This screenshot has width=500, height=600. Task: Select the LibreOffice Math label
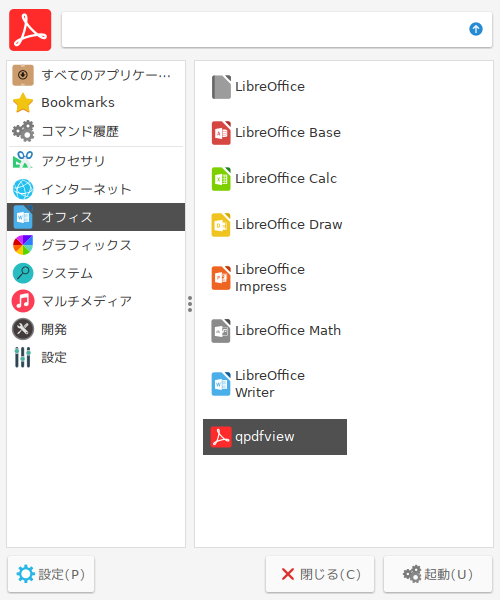288,330
